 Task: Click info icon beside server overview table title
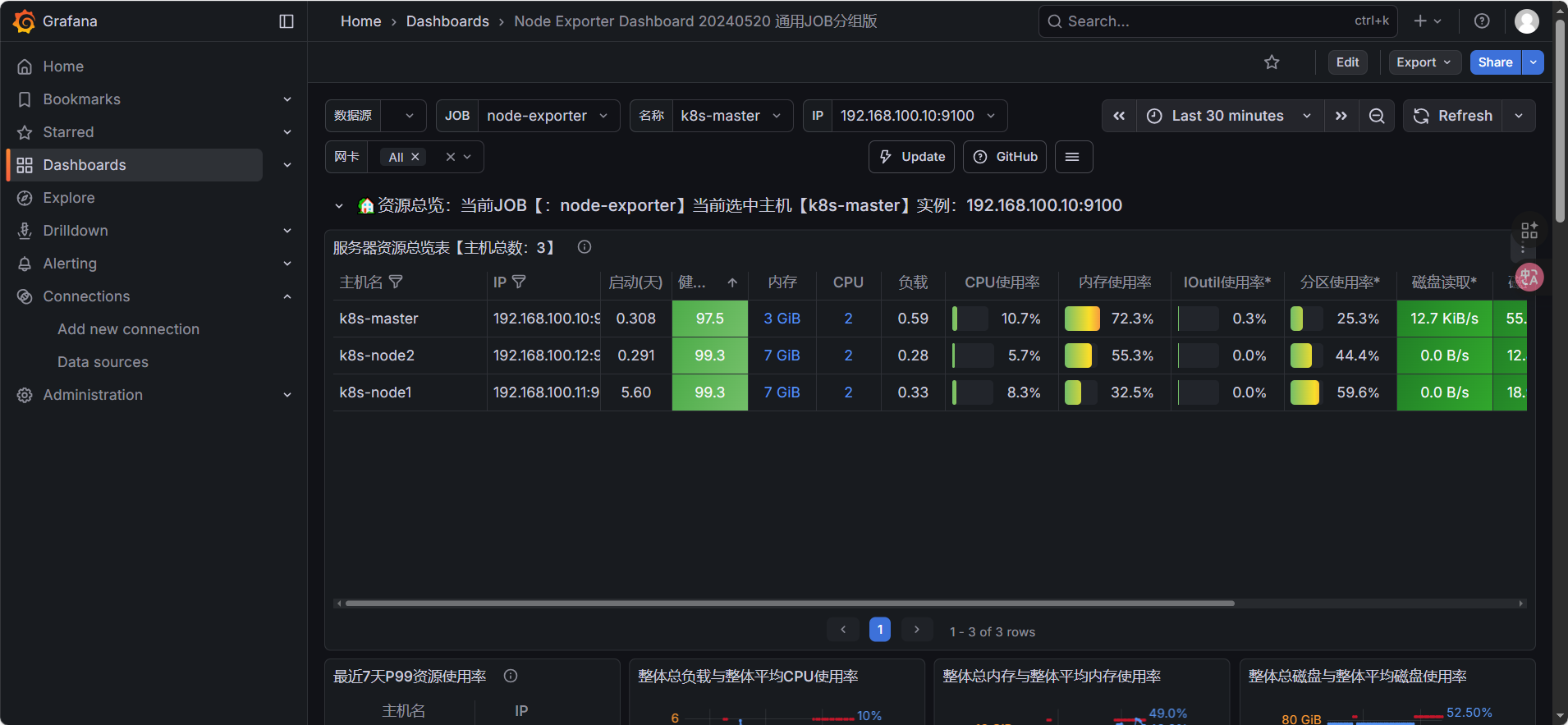coord(585,247)
